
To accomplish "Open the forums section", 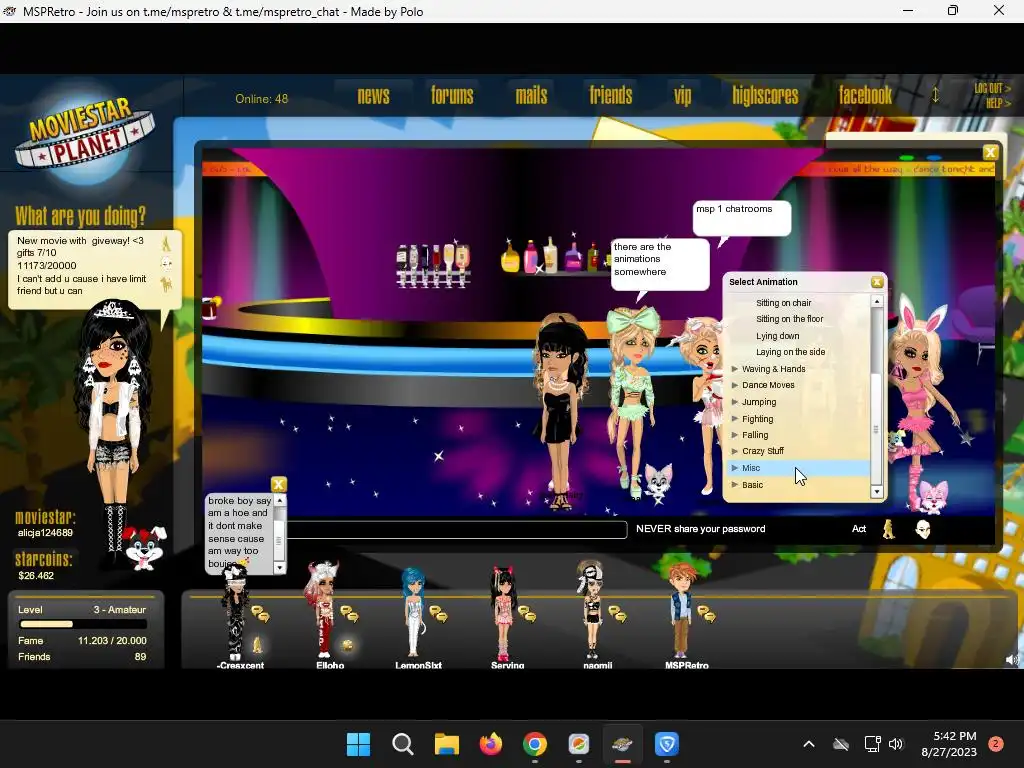I will (452, 96).
